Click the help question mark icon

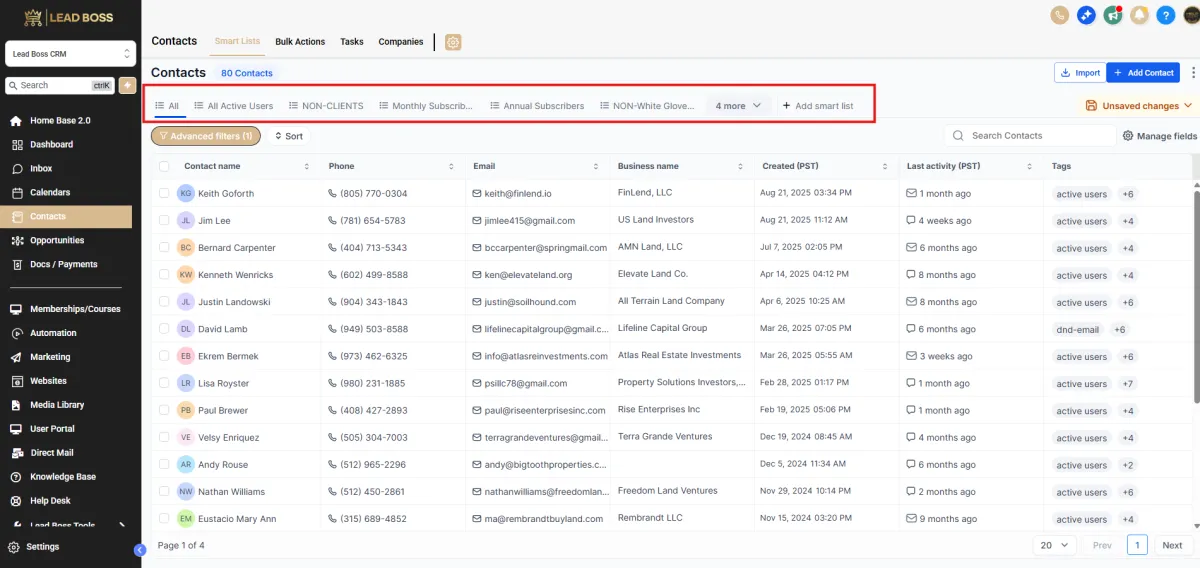(x=1165, y=15)
